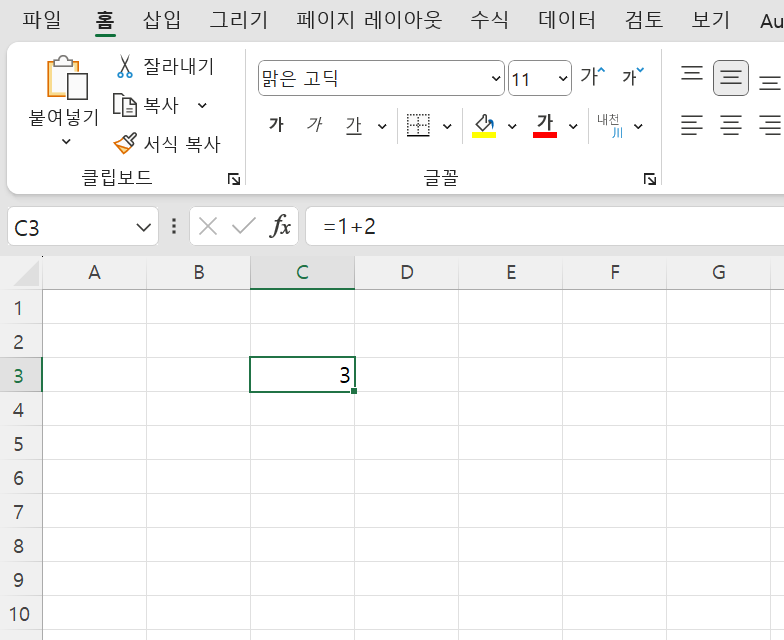Switch to 보기 tab
Viewport: 784px width, 640px height.
tap(710, 20)
